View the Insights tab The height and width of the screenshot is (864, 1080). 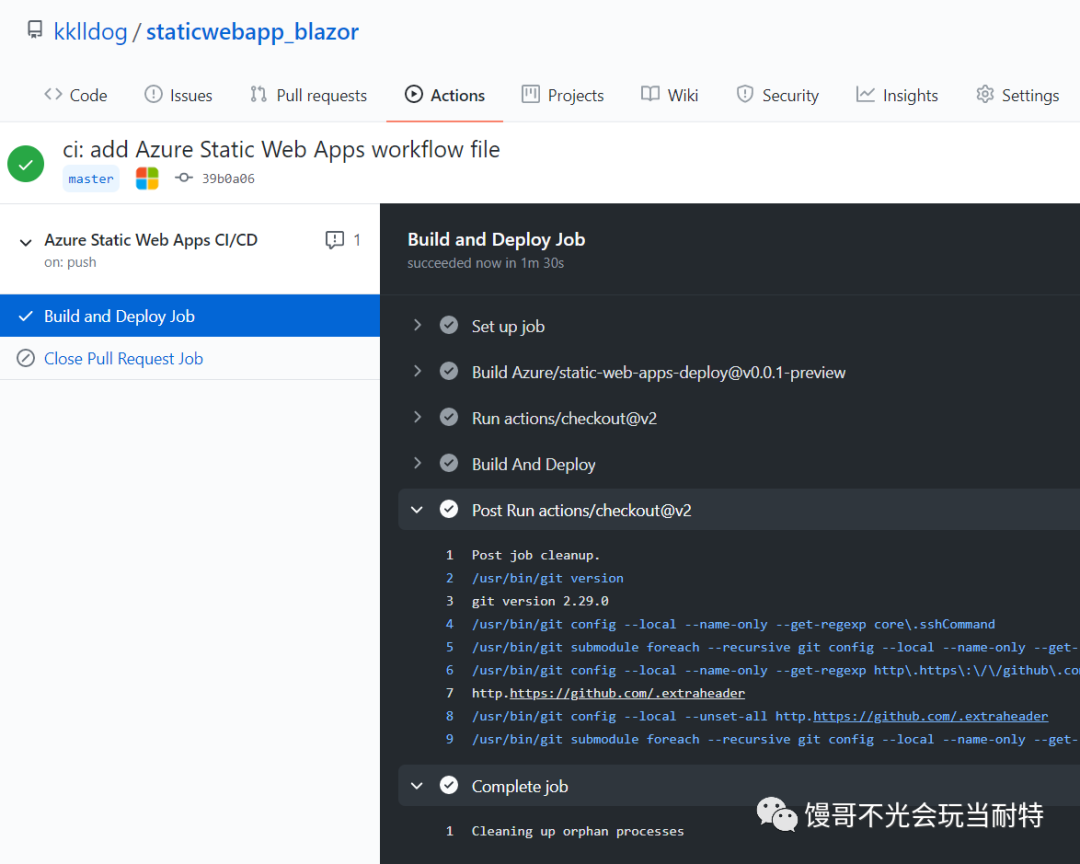click(897, 95)
